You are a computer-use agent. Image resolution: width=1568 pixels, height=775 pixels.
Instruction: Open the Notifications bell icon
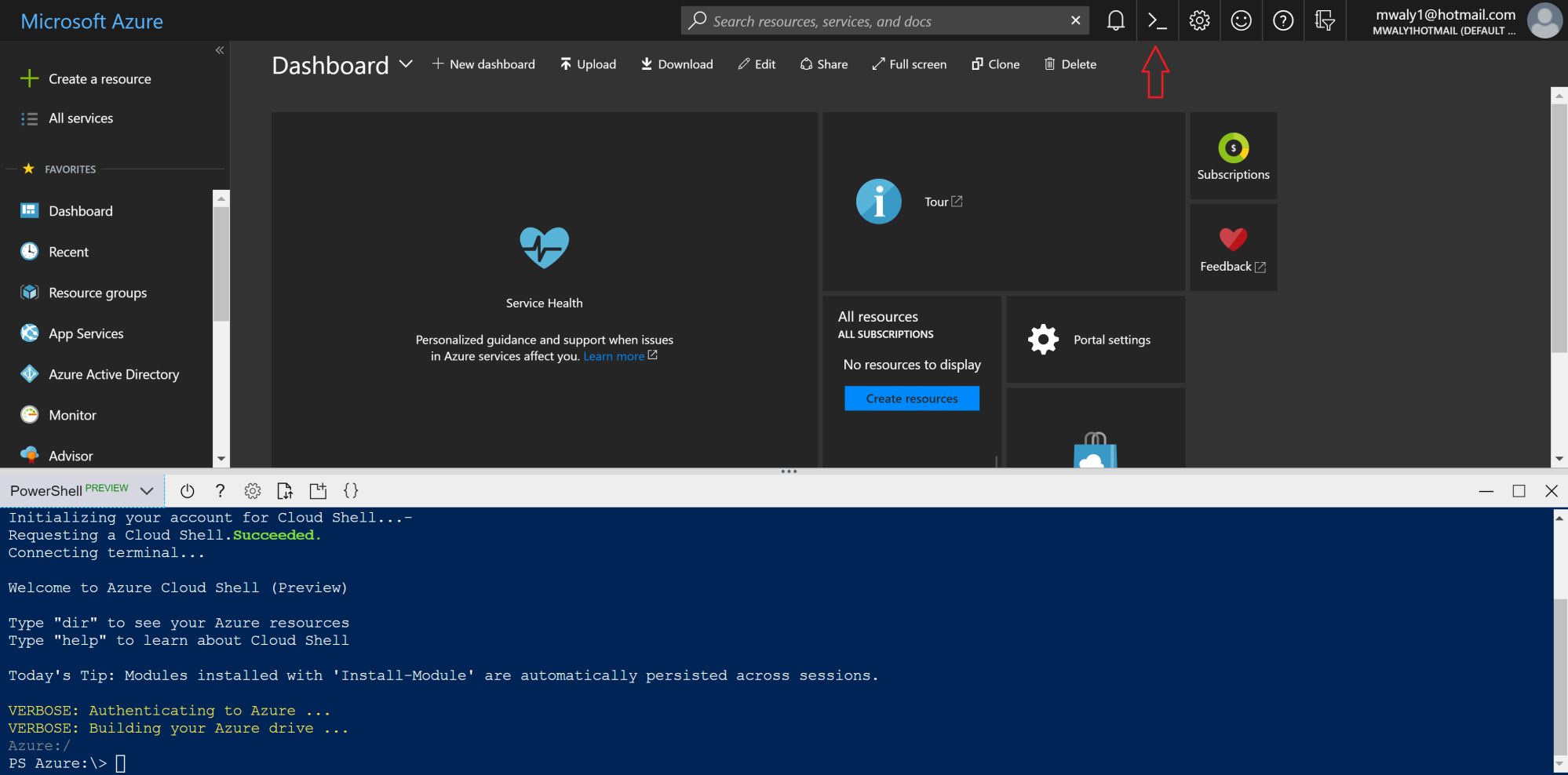tap(1115, 20)
